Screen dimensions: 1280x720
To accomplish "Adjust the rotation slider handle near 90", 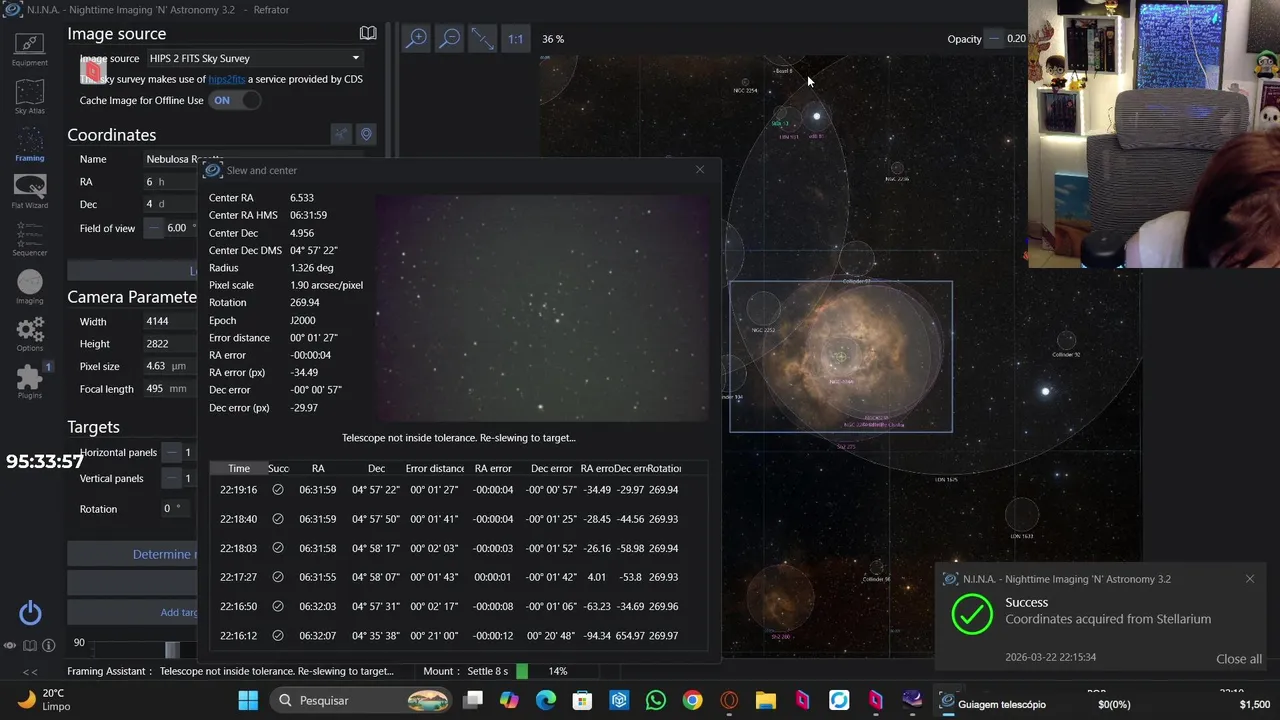I will click(172, 650).
